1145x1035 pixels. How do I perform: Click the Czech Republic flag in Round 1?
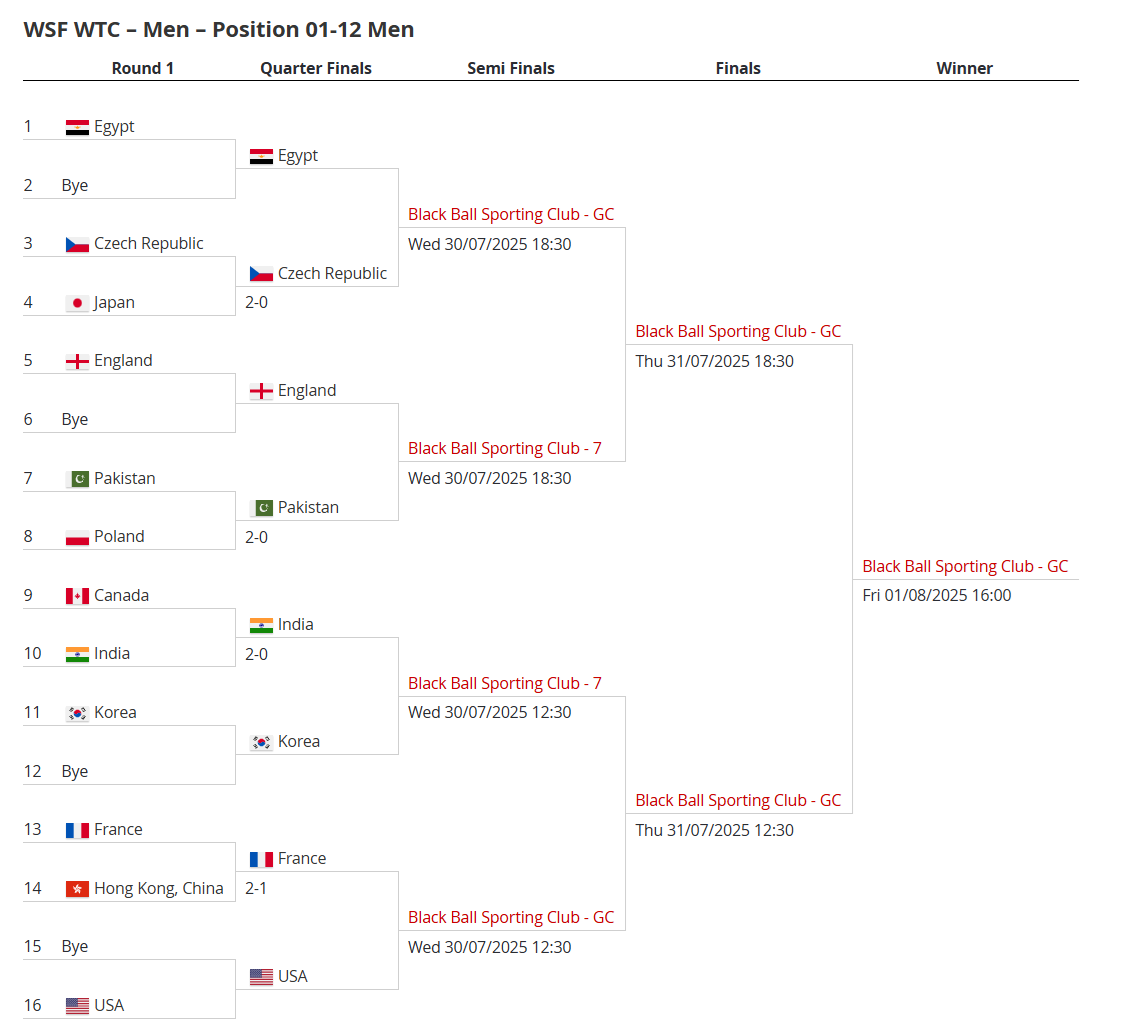tap(77, 244)
